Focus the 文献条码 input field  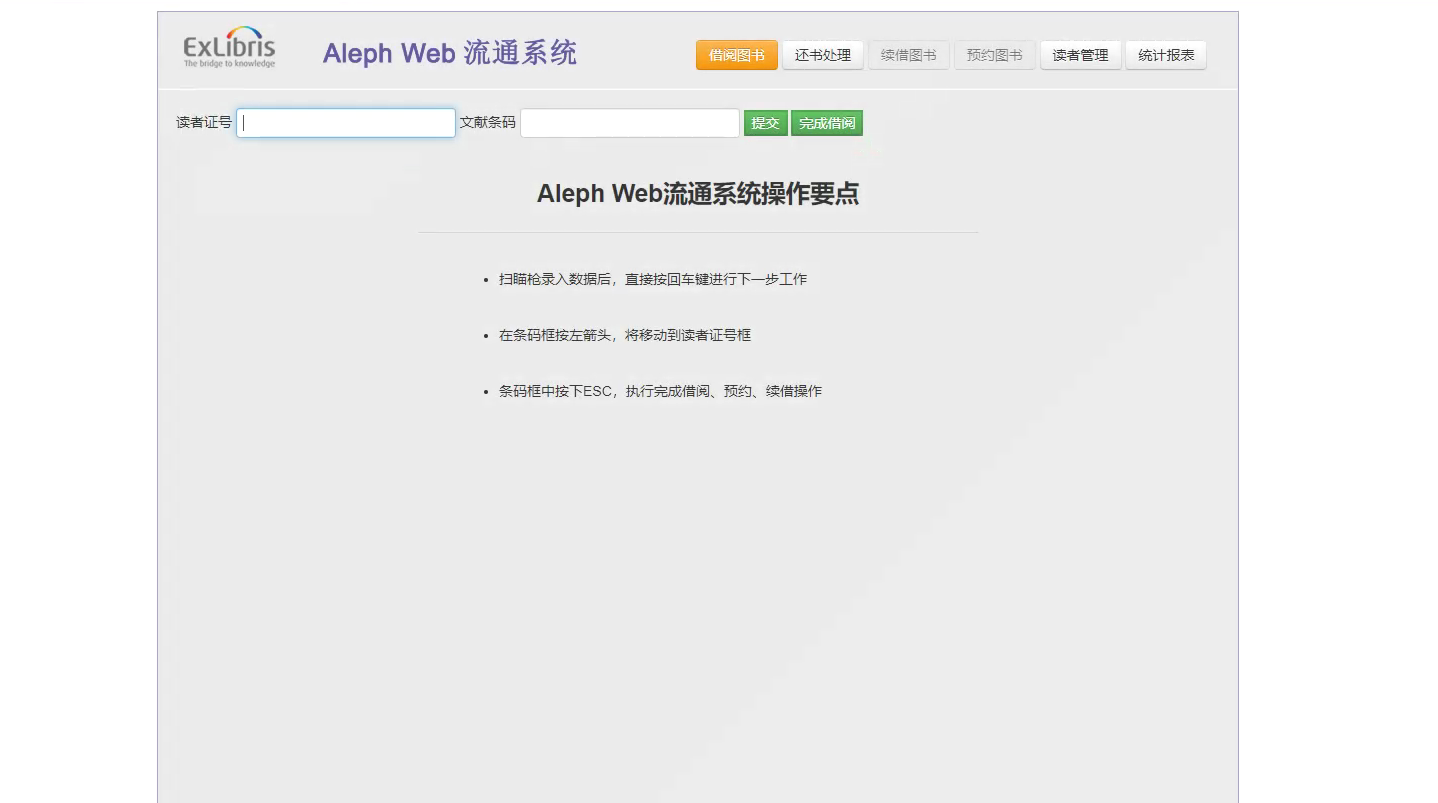630,123
